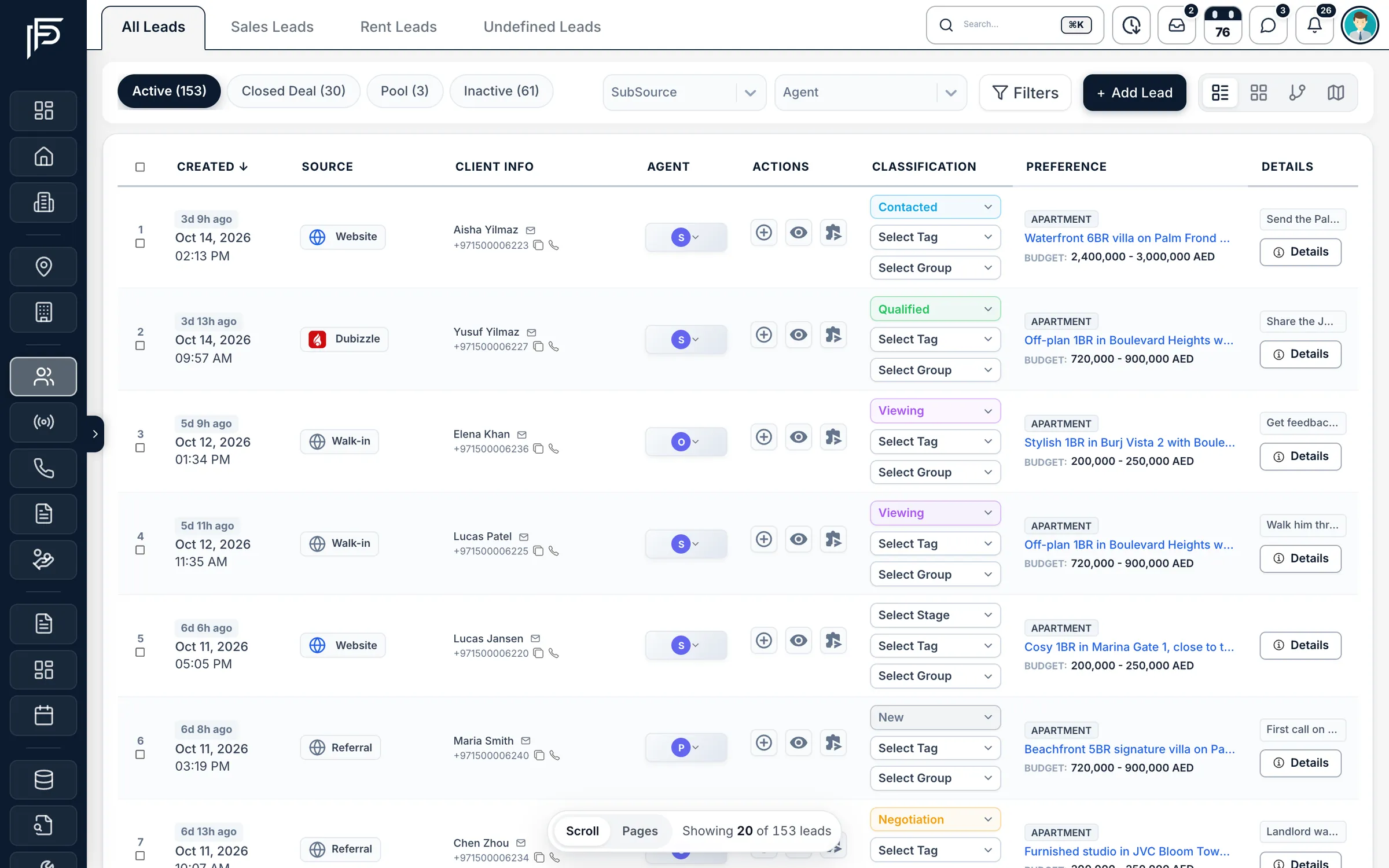Open the home icon in sidebar
This screenshot has height=868, width=1389.
[x=43, y=156]
